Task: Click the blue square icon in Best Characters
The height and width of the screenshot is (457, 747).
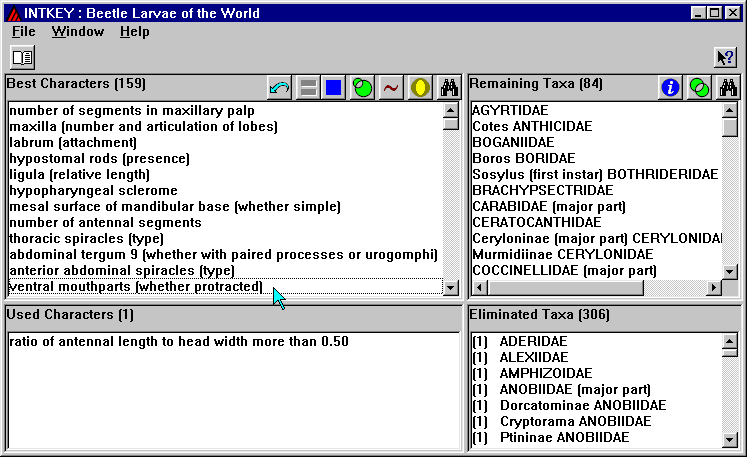Action: (x=333, y=88)
